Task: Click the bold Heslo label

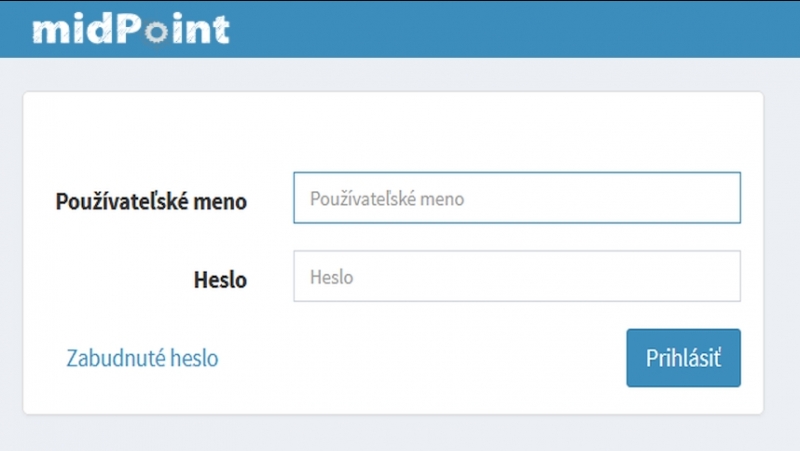Action: click(220, 280)
